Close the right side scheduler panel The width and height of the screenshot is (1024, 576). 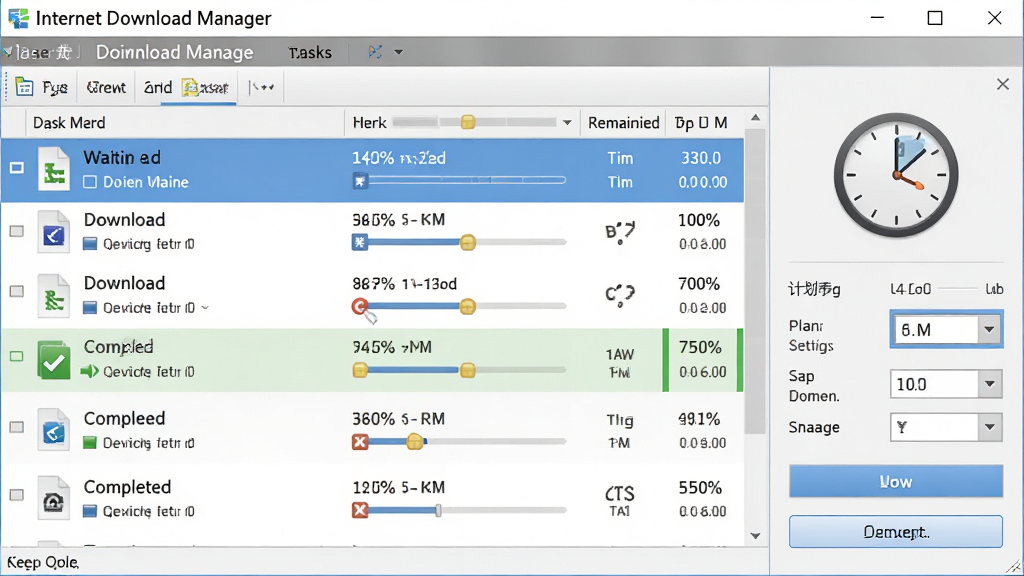(1003, 84)
